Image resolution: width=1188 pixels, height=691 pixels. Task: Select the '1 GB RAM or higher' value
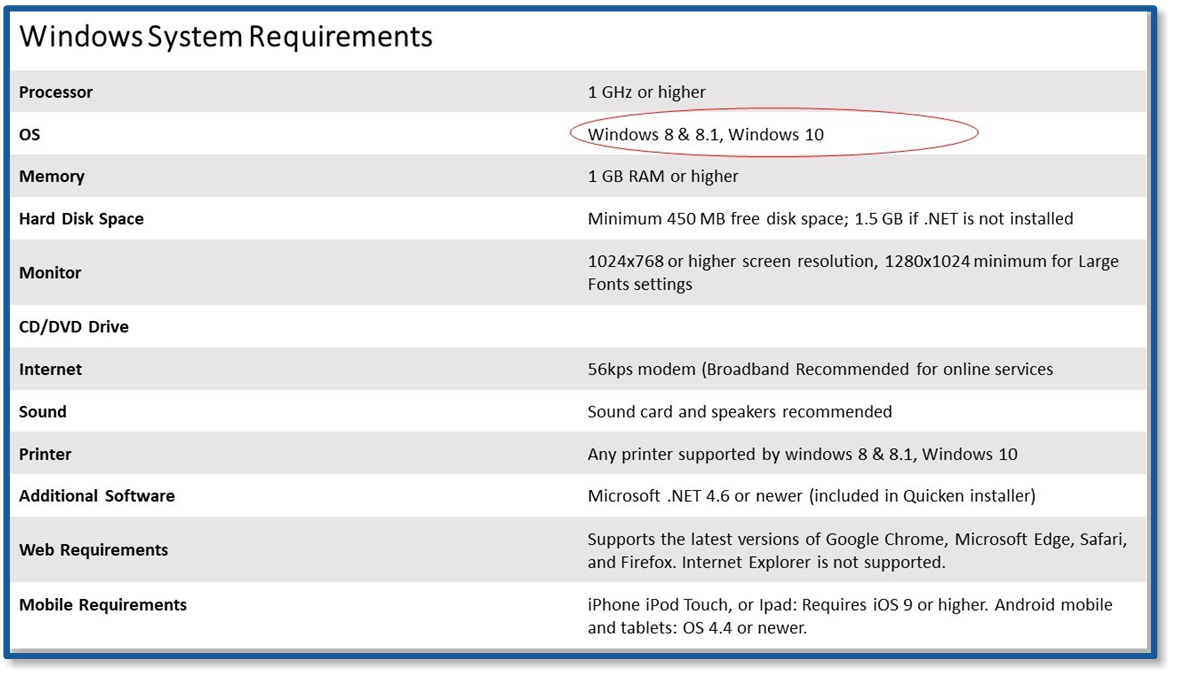(663, 176)
